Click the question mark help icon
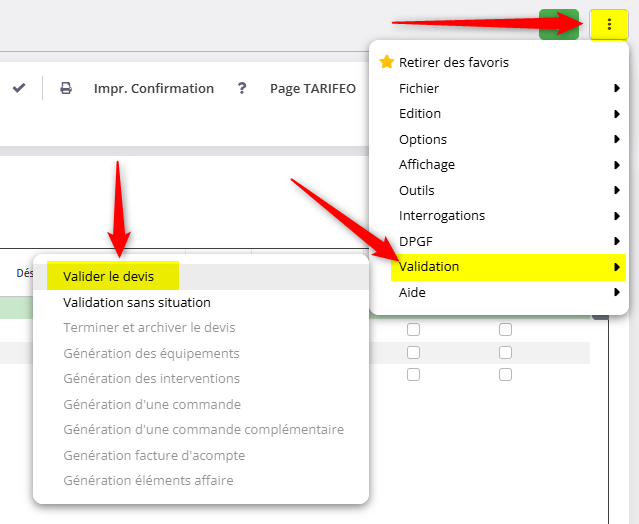This screenshot has width=639, height=524. pos(242,88)
